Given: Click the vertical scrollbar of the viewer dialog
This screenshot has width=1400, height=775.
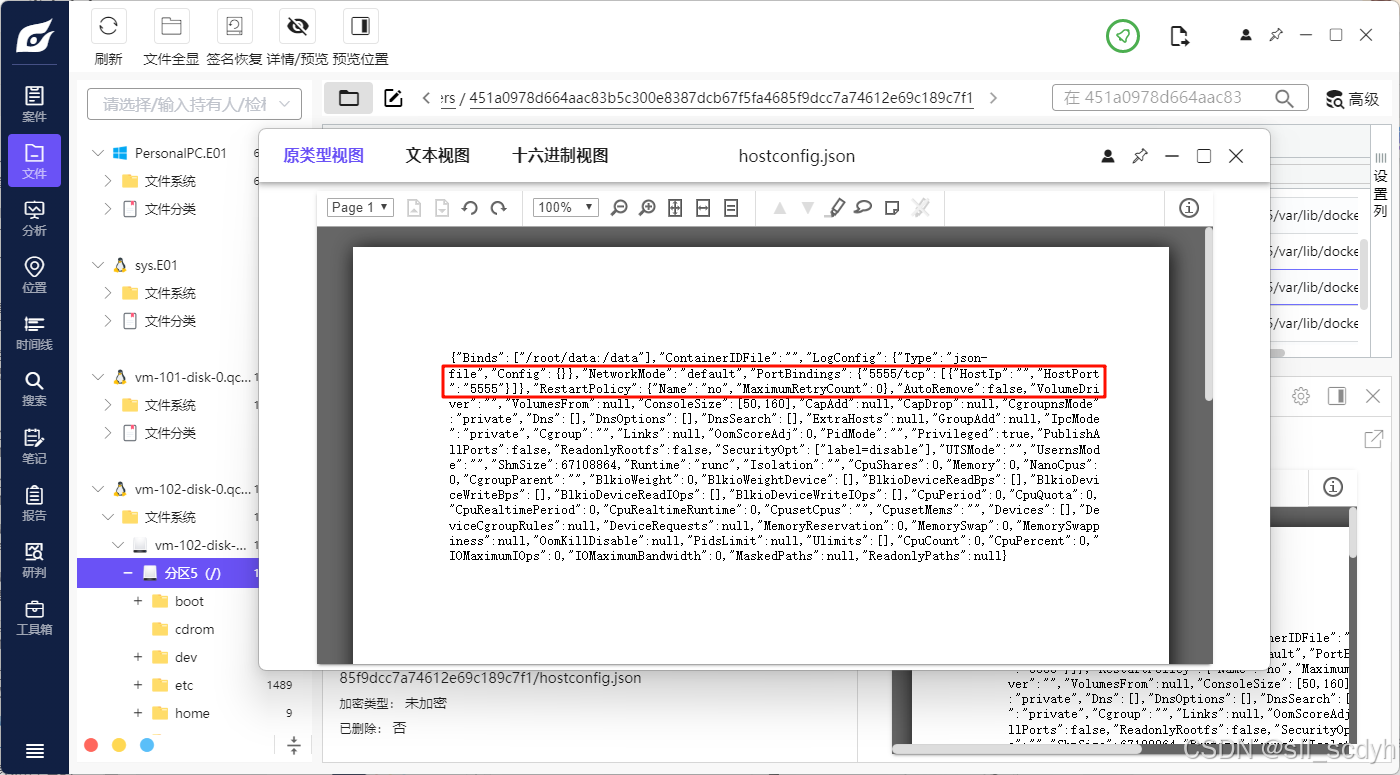Looking at the screenshot, I should pyautogui.click(x=1210, y=313).
